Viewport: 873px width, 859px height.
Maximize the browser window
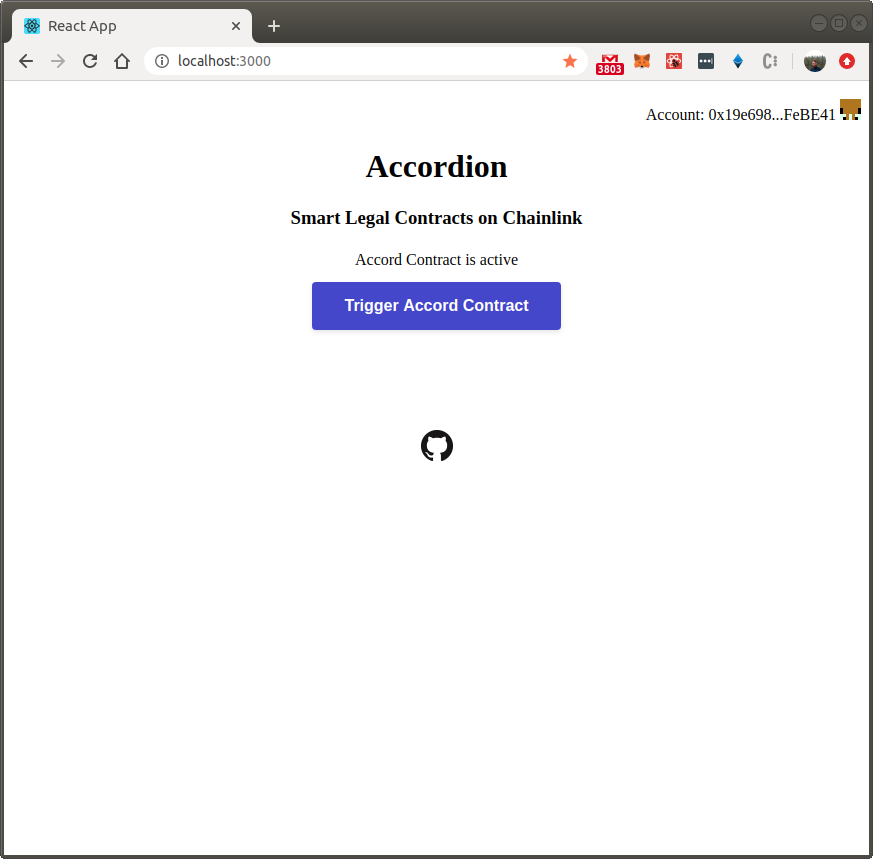(x=838, y=23)
